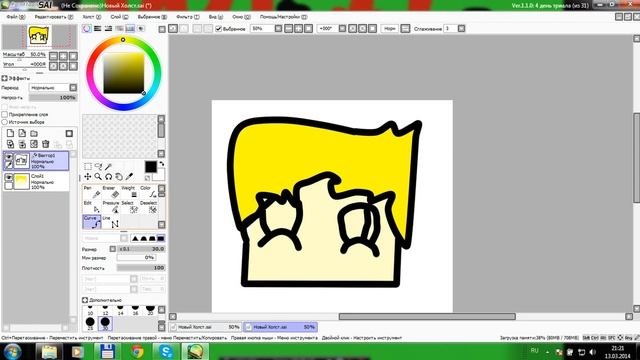The height and width of the screenshot is (360, 640).
Task: Open the Файл menu
Action: 16,17
